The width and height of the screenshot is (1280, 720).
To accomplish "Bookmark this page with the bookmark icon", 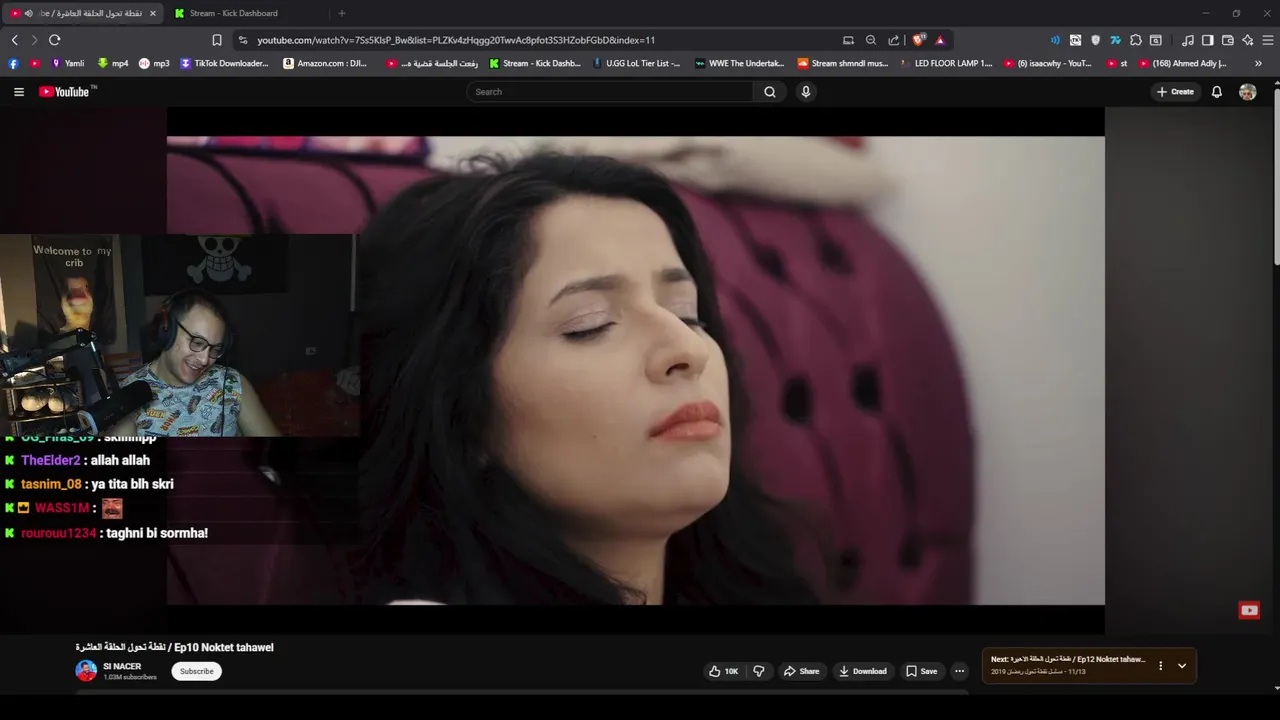I will (216, 40).
